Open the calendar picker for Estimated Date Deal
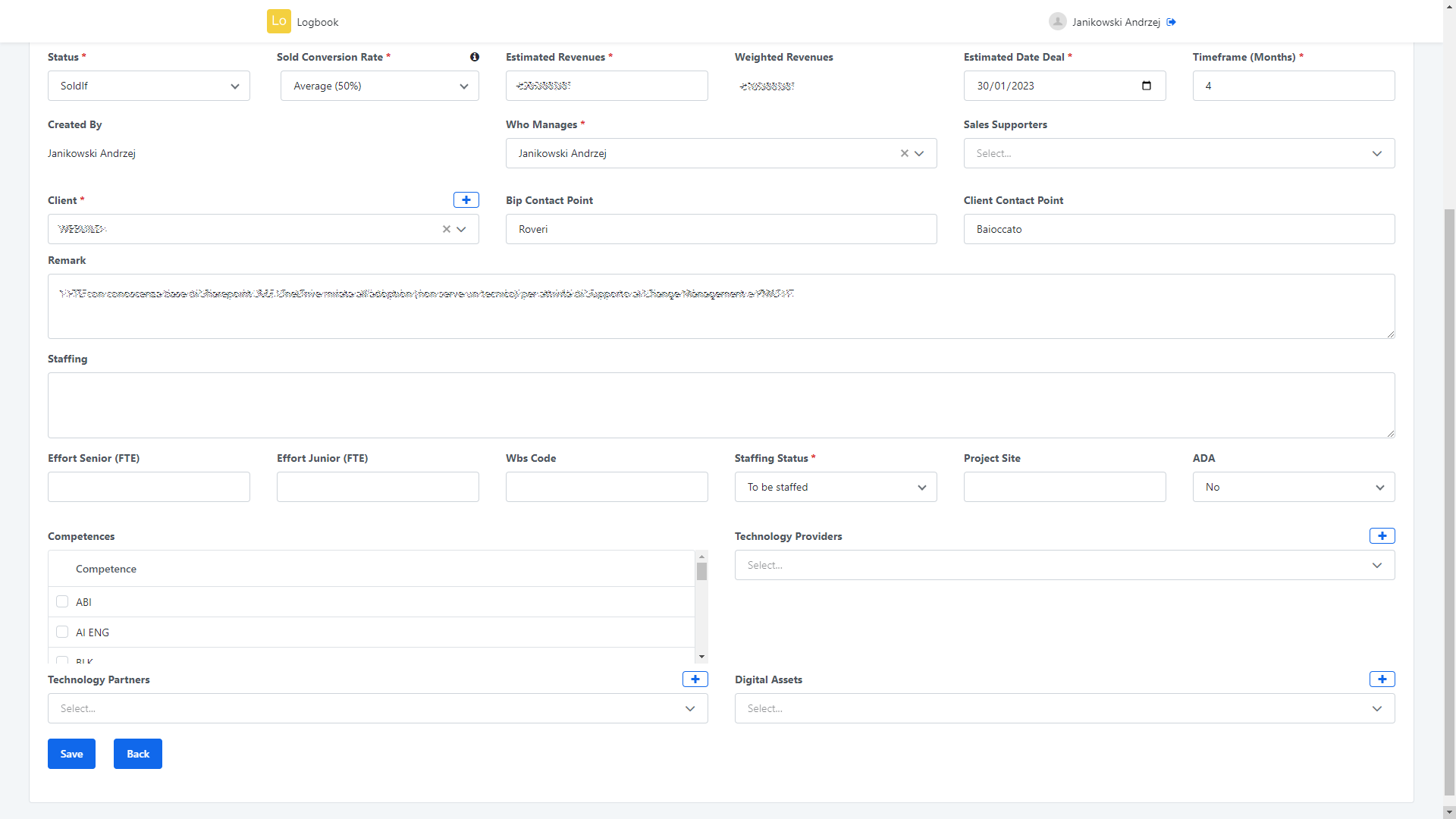Screen dimensions: 1456x819 click(x=1146, y=85)
